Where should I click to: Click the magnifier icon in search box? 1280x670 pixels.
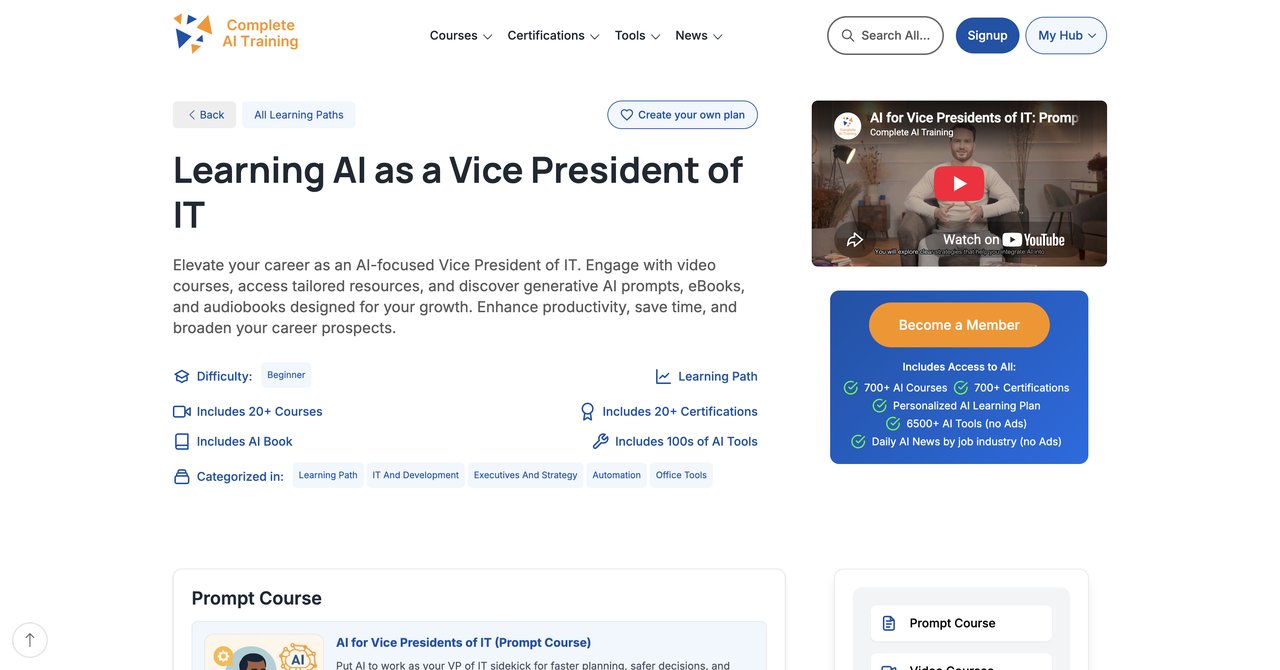pos(848,35)
